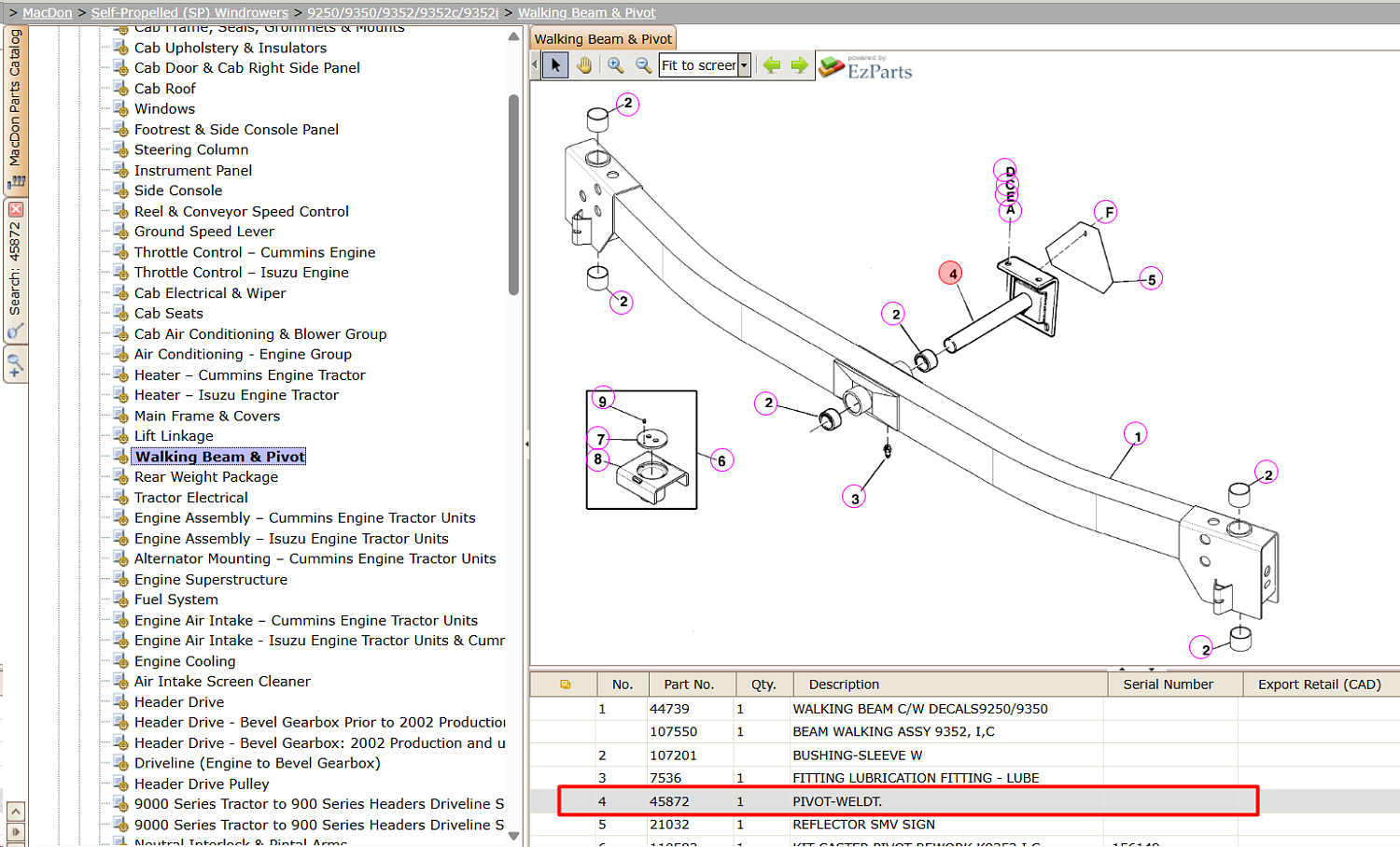Close the Search: 45872 tab
The width and height of the screenshot is (1400, 847).
[16, 210]
